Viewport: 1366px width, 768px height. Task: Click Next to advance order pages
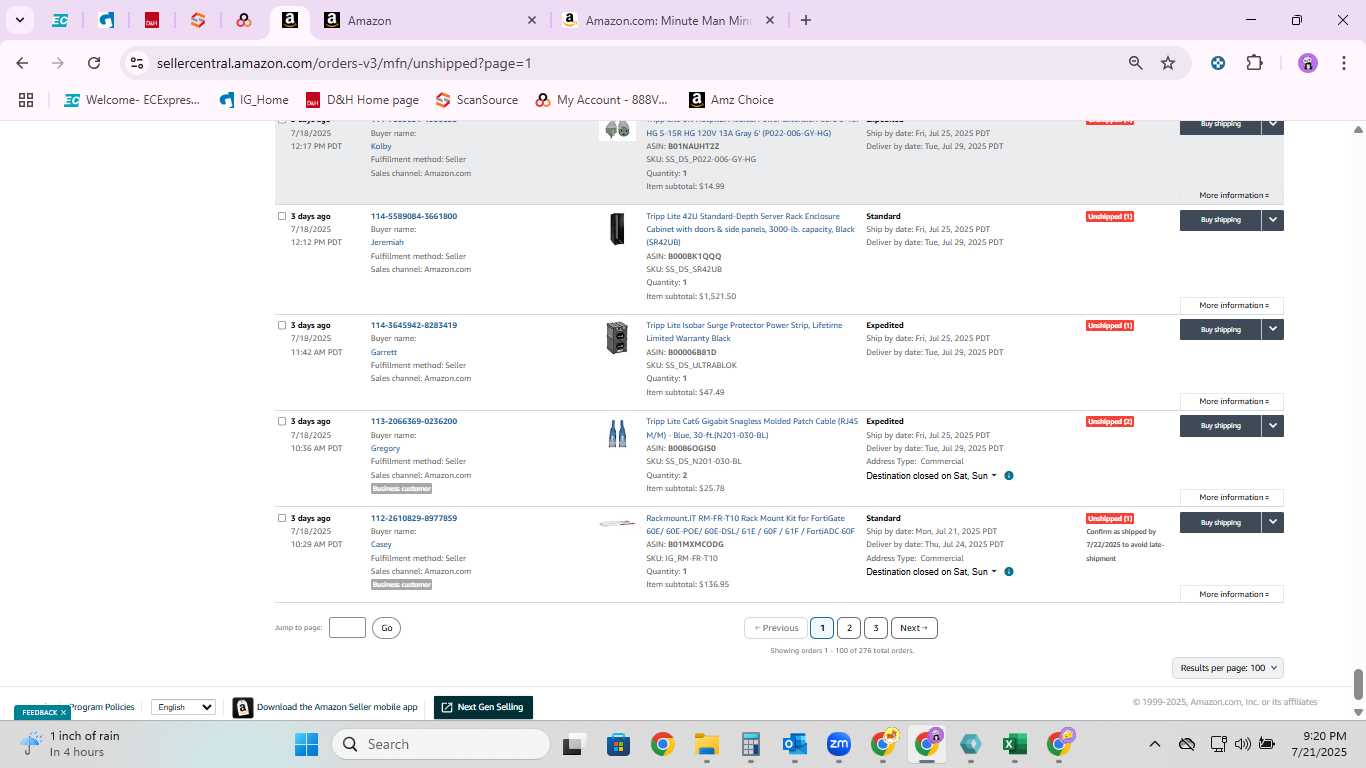[x=914, y=628]
